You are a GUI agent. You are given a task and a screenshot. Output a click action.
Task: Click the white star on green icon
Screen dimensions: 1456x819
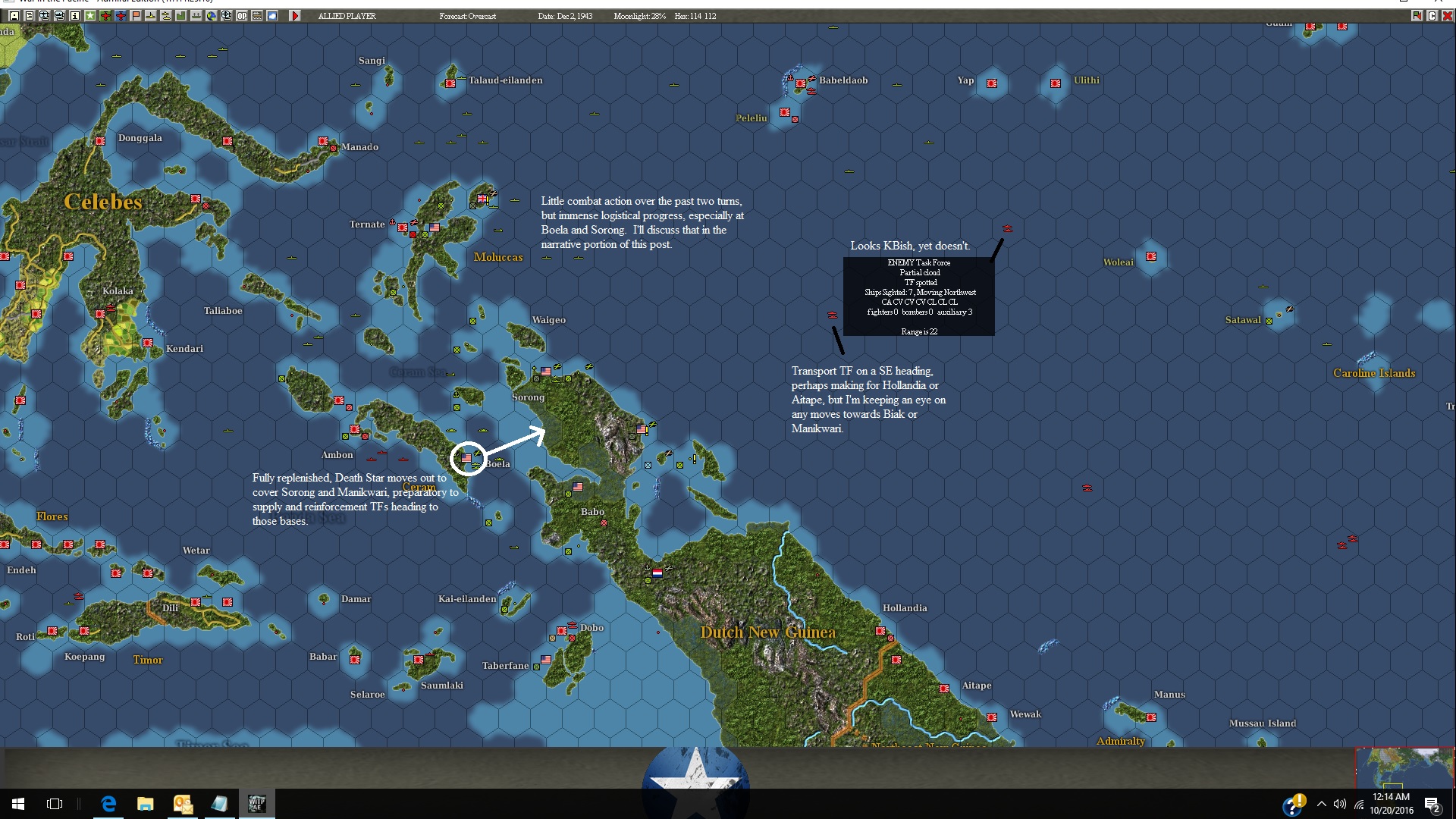(89, 15)
